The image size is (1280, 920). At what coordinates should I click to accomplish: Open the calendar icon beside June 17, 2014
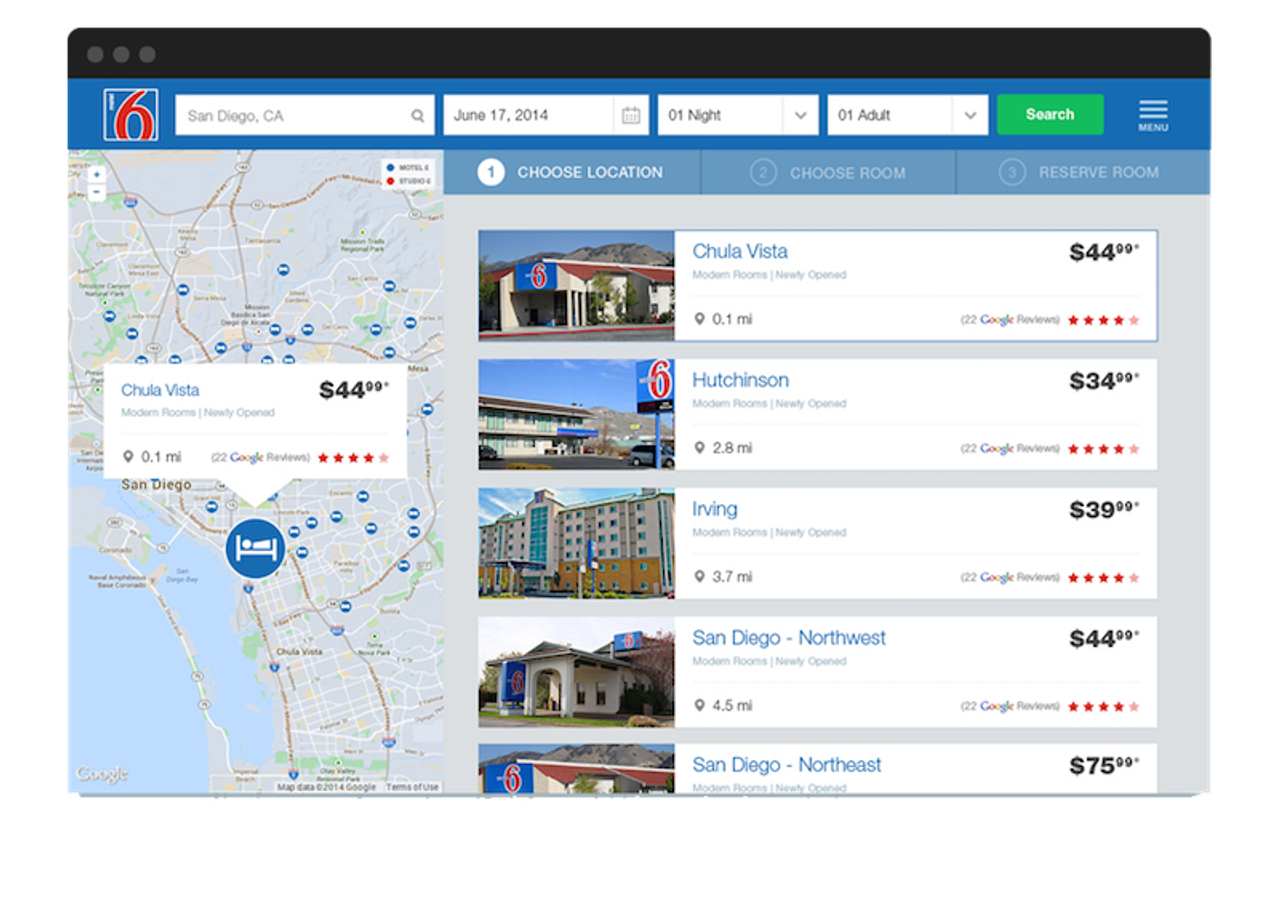click(x=631, y=115)
